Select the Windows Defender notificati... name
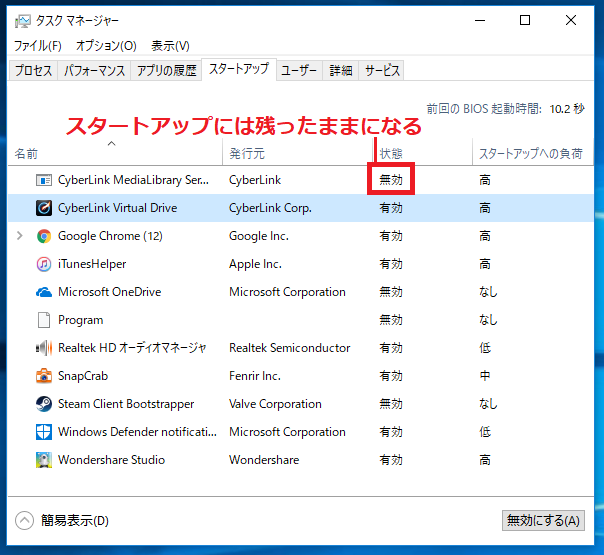 [x=137, y=432]
